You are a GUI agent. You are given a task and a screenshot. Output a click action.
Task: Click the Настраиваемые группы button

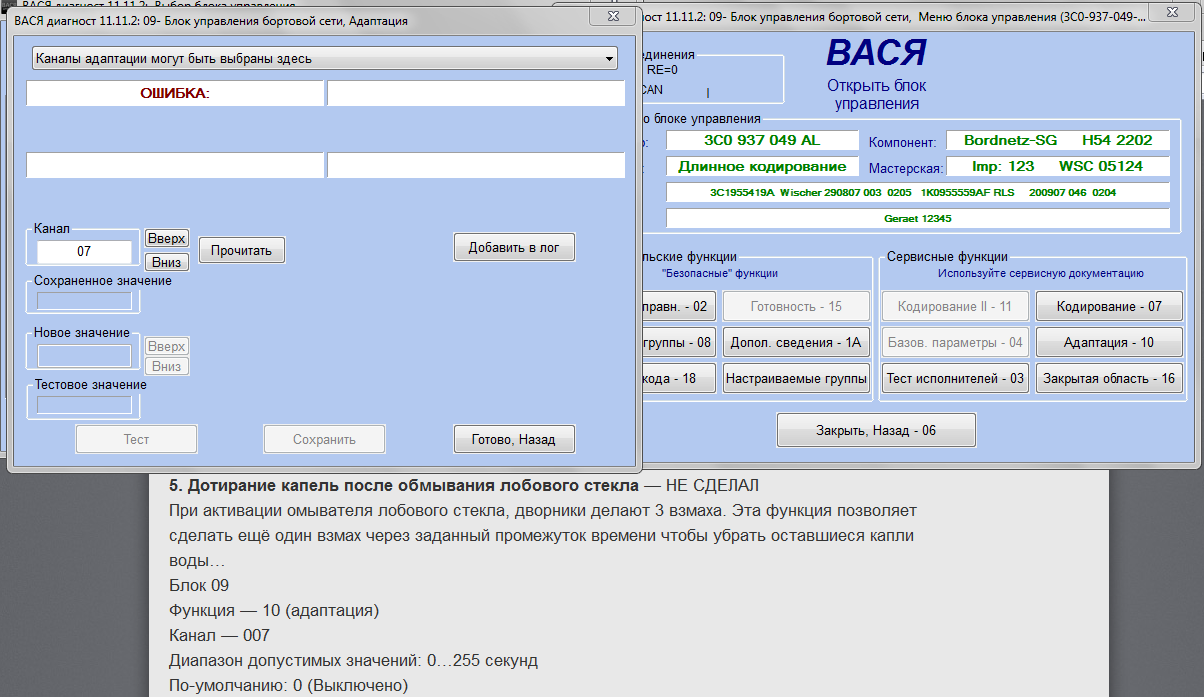pos(795,378)
